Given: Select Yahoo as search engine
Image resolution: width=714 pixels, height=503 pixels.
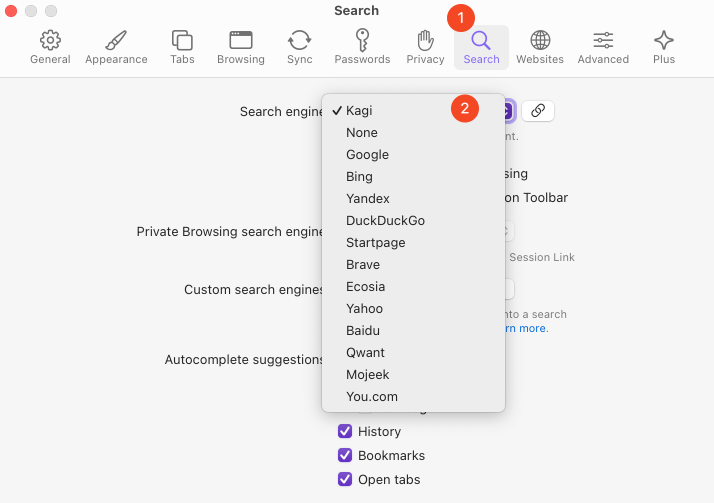Looking at the screenshot, I should click(x=413, y=308).
